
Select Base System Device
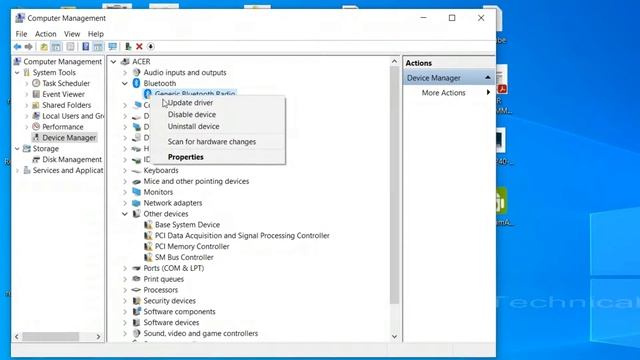click(x=187, y=224)
